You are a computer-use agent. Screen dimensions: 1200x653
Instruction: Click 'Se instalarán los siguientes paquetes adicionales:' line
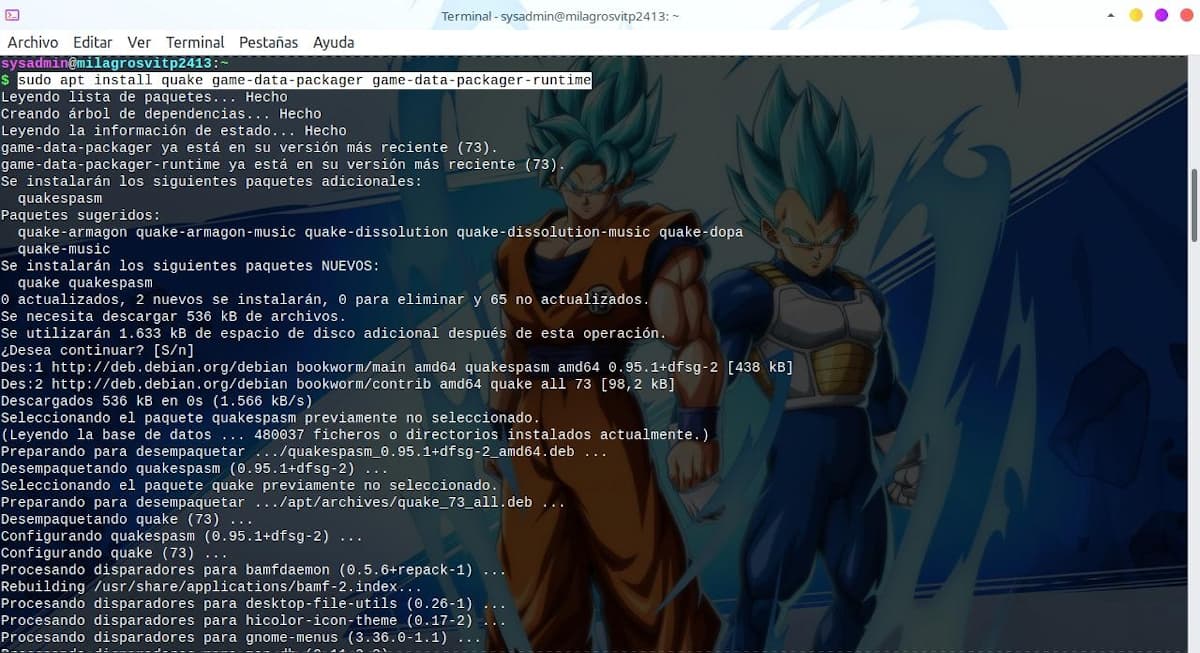[212, 182]
